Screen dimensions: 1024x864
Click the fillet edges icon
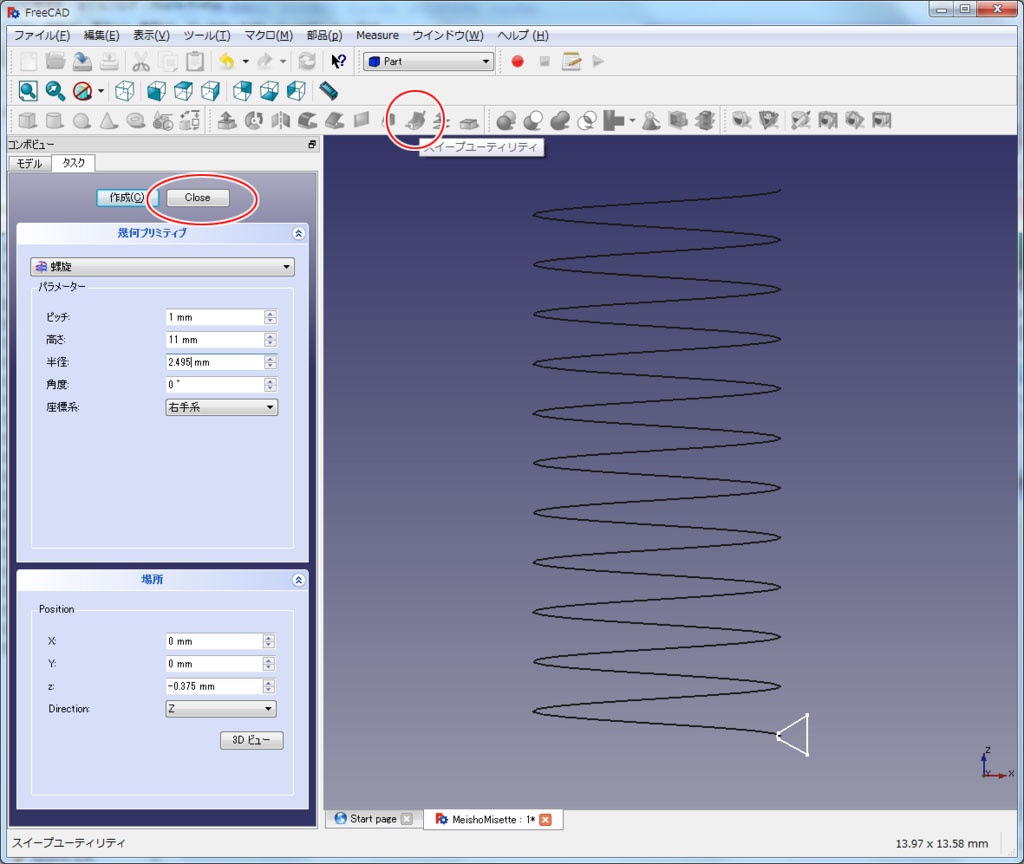308,120
